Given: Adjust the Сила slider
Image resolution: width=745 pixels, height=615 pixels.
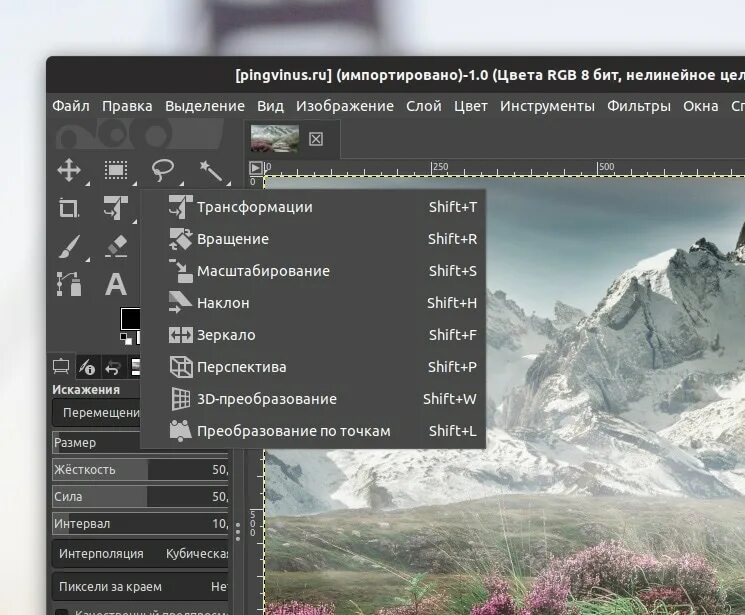Looking at the screenshot, I should 140,497.
